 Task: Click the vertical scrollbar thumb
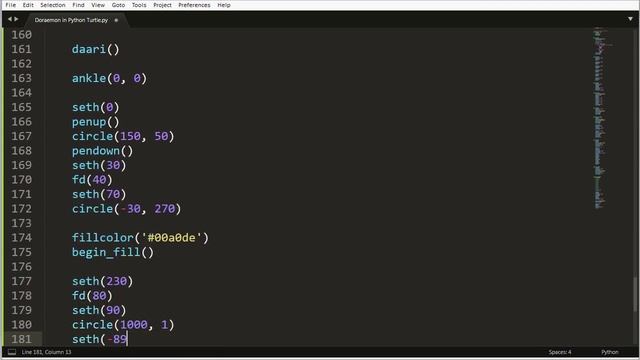[x=635, y=295]
